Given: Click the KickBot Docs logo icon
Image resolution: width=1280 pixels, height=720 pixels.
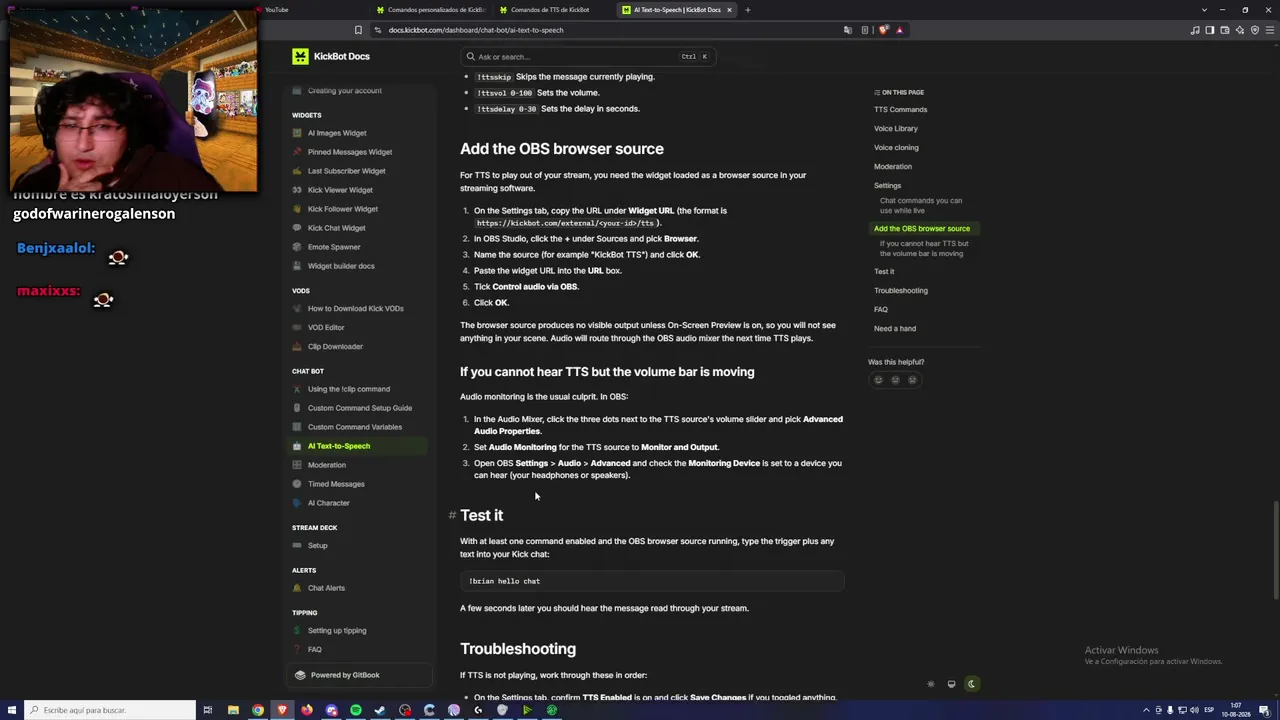Looking at the screenshot, I should [x=300, y=57].
